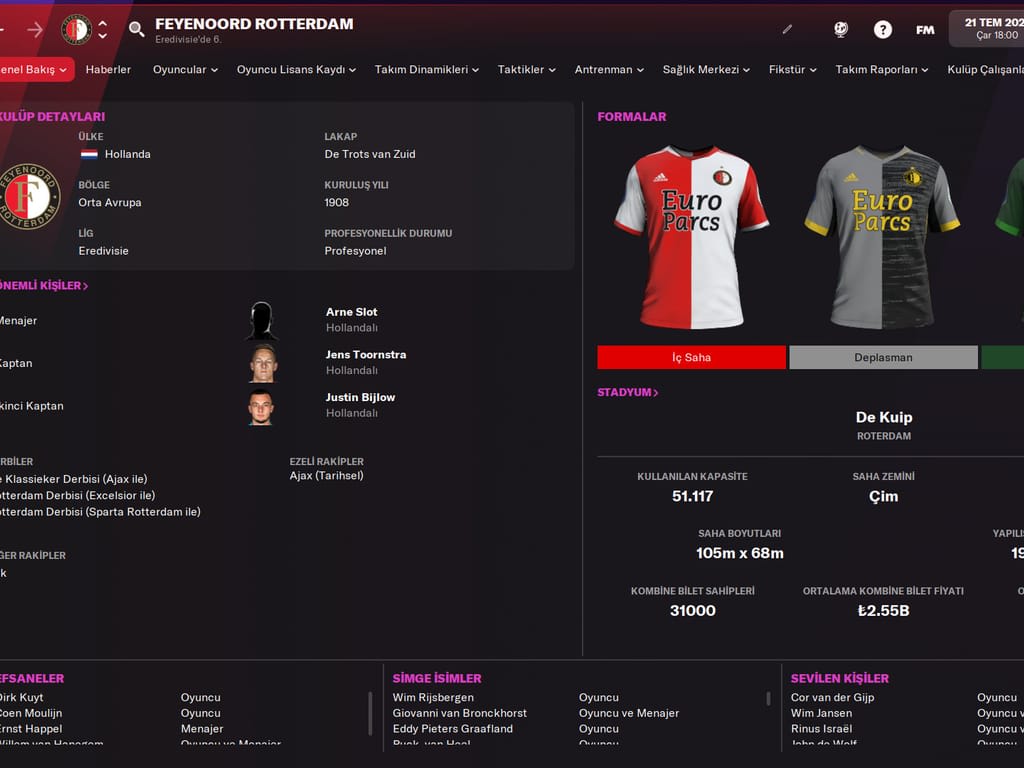
Task: Click the legends list scrollbar
Action: pyautogui.click(x=370, y=713)
